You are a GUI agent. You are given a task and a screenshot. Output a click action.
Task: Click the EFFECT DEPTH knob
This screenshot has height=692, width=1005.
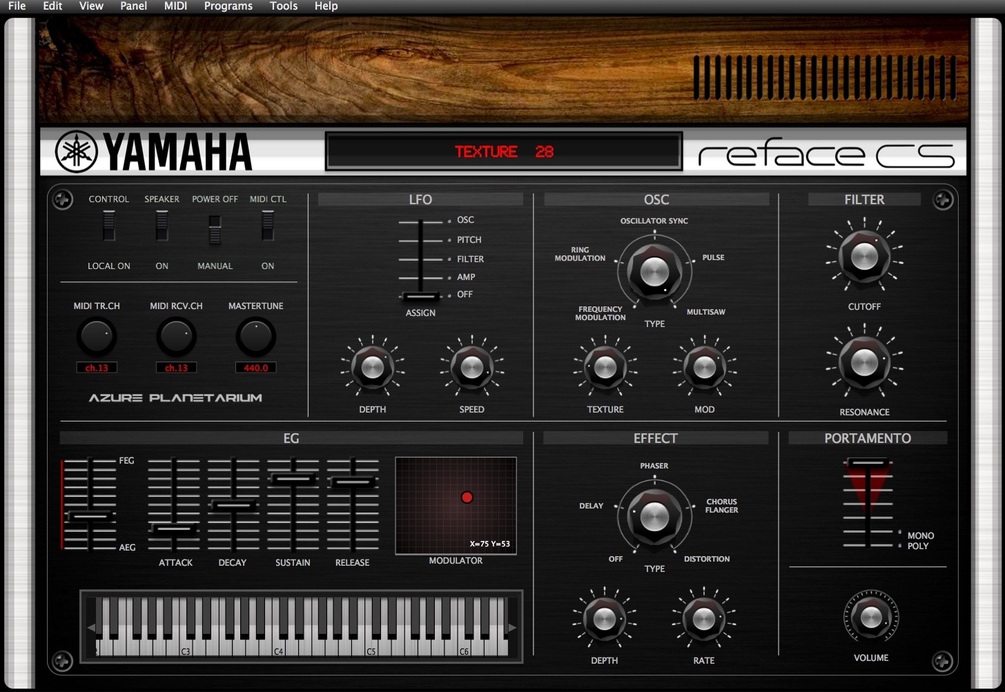tap(604, 619)
